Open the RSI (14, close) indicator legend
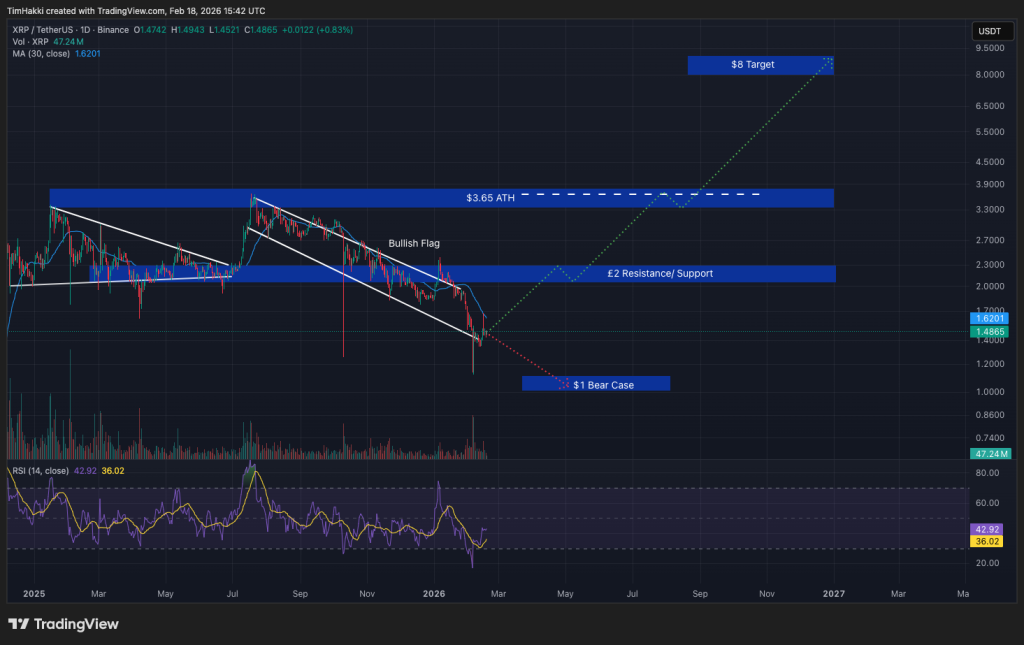 38,470
